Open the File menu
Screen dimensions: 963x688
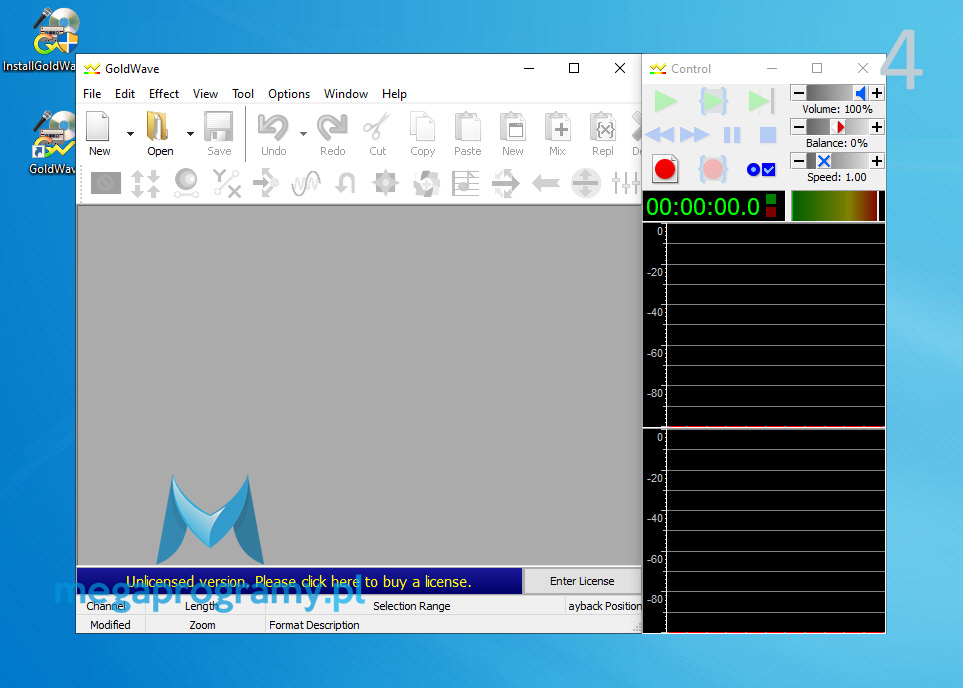(92, 94)
